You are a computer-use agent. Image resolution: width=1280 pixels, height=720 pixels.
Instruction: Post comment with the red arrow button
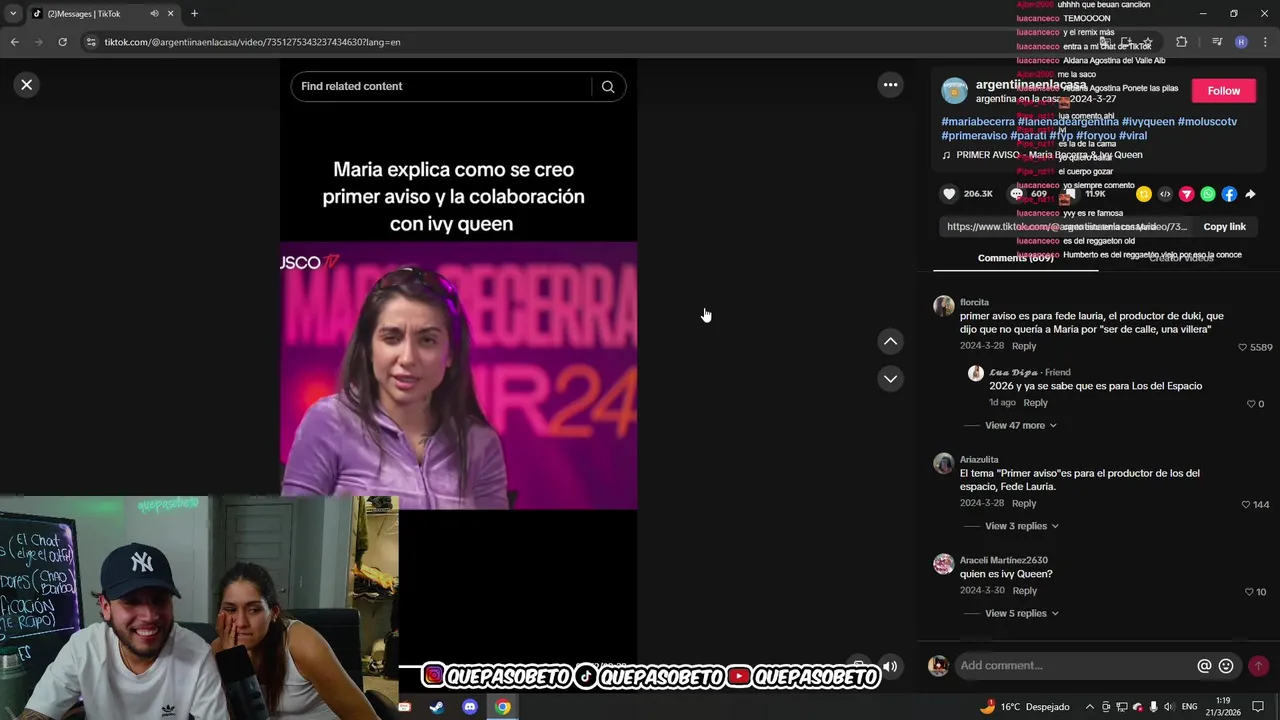point(1258,666)
